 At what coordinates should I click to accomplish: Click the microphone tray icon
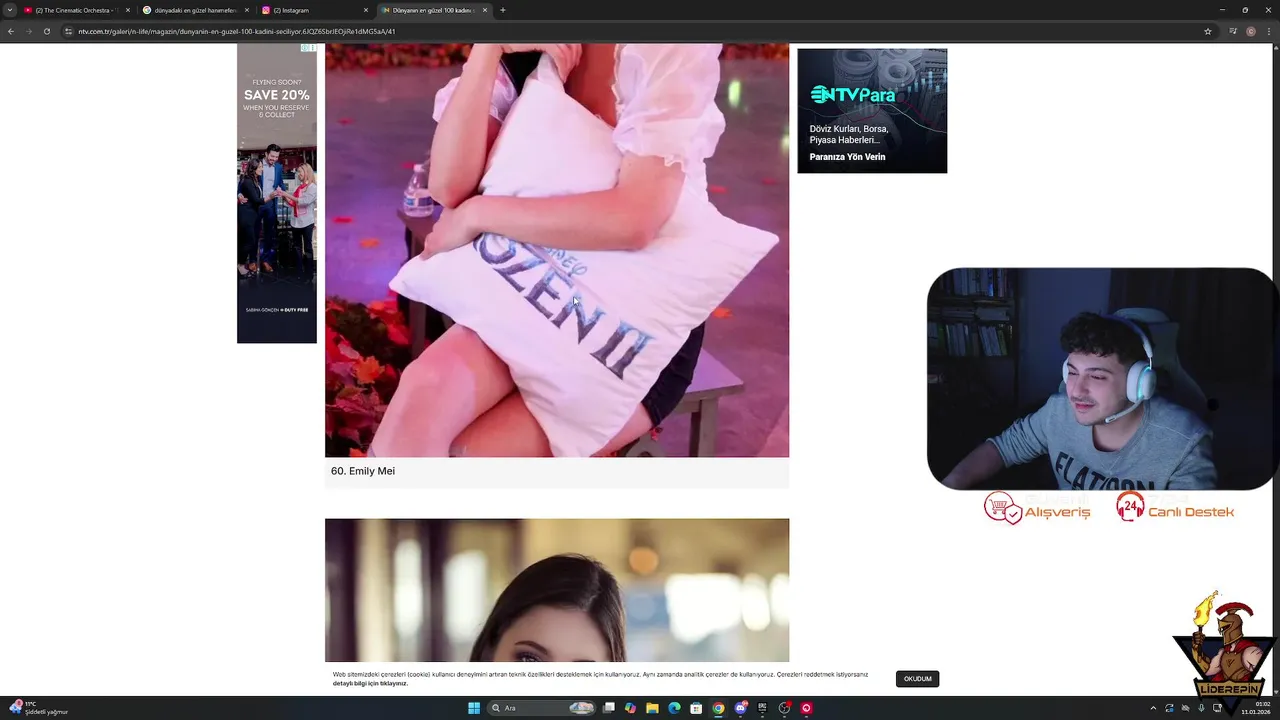1201,708
